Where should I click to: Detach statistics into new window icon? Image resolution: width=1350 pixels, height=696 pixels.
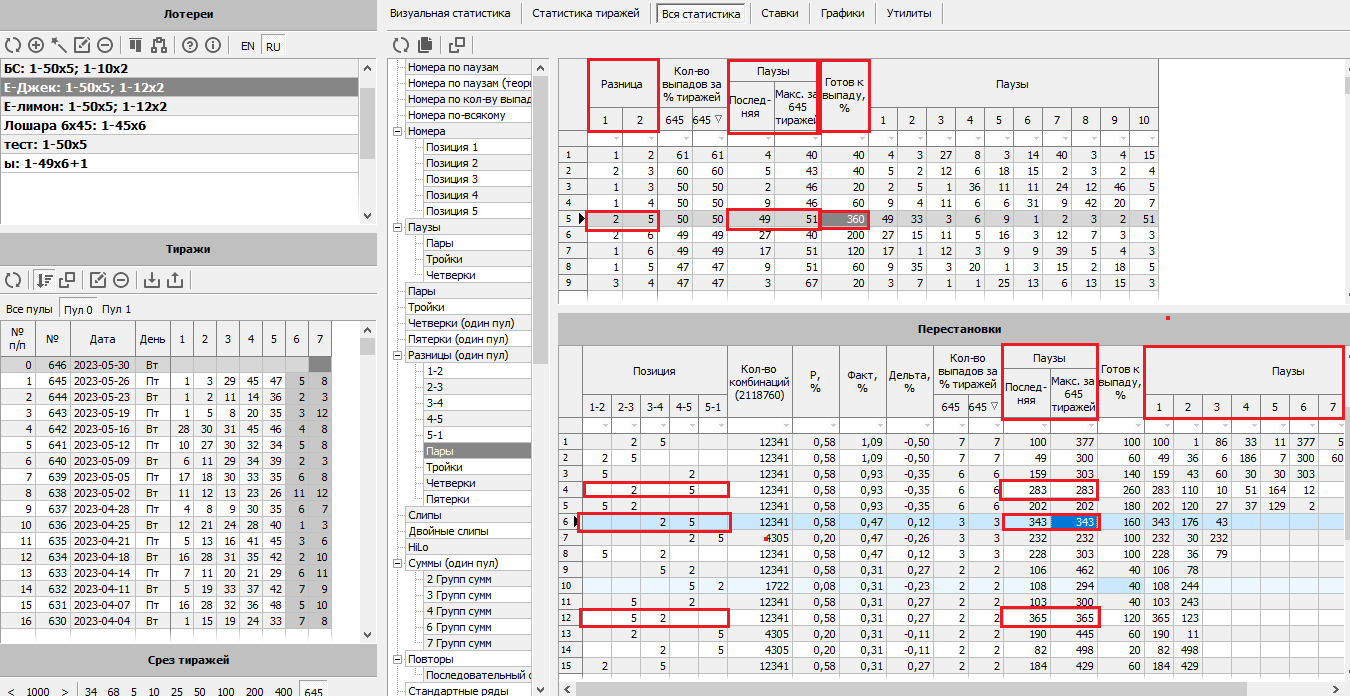pos(457,44)
